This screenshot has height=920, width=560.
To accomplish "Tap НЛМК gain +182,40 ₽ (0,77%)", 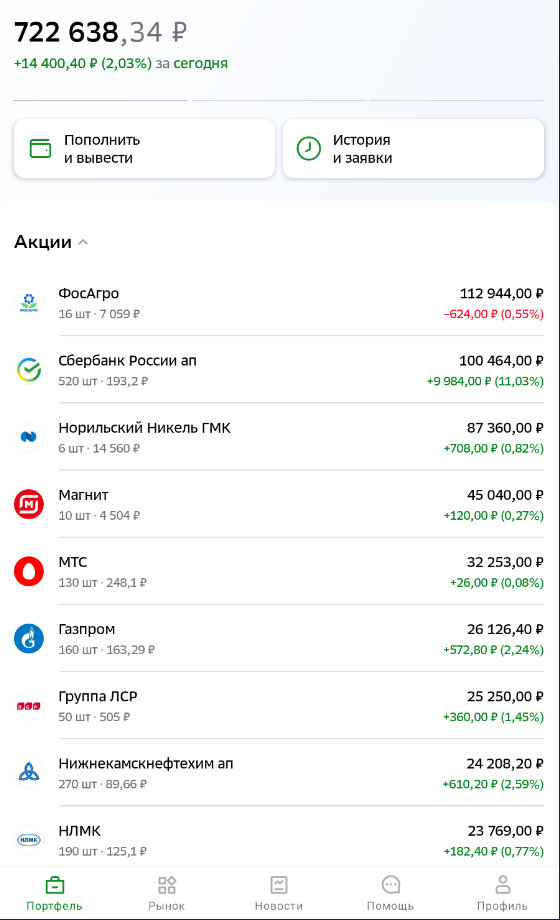I will tap(494, 851).
